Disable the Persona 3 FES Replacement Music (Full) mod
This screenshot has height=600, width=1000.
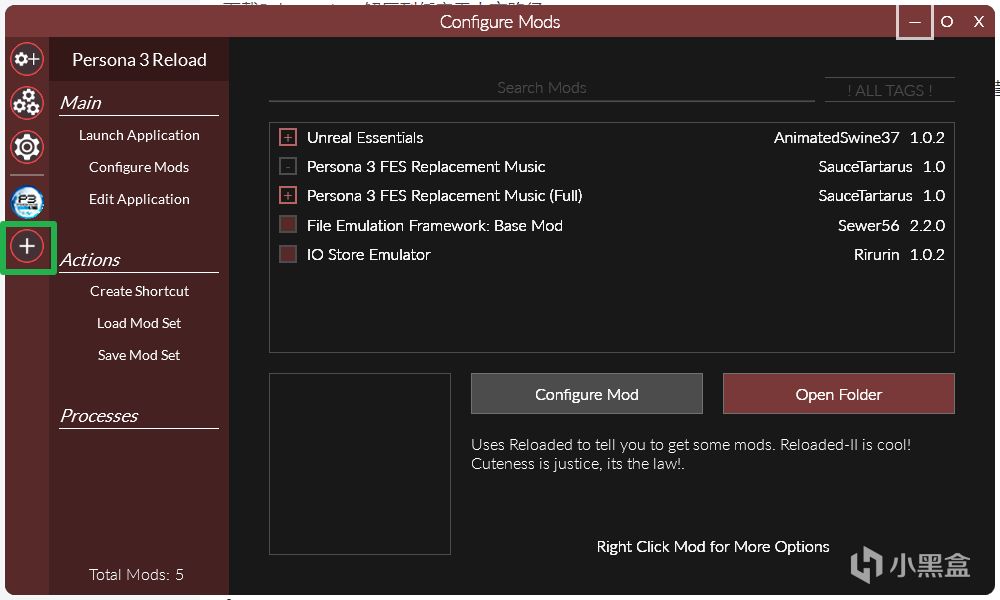[x=288, y=196]
